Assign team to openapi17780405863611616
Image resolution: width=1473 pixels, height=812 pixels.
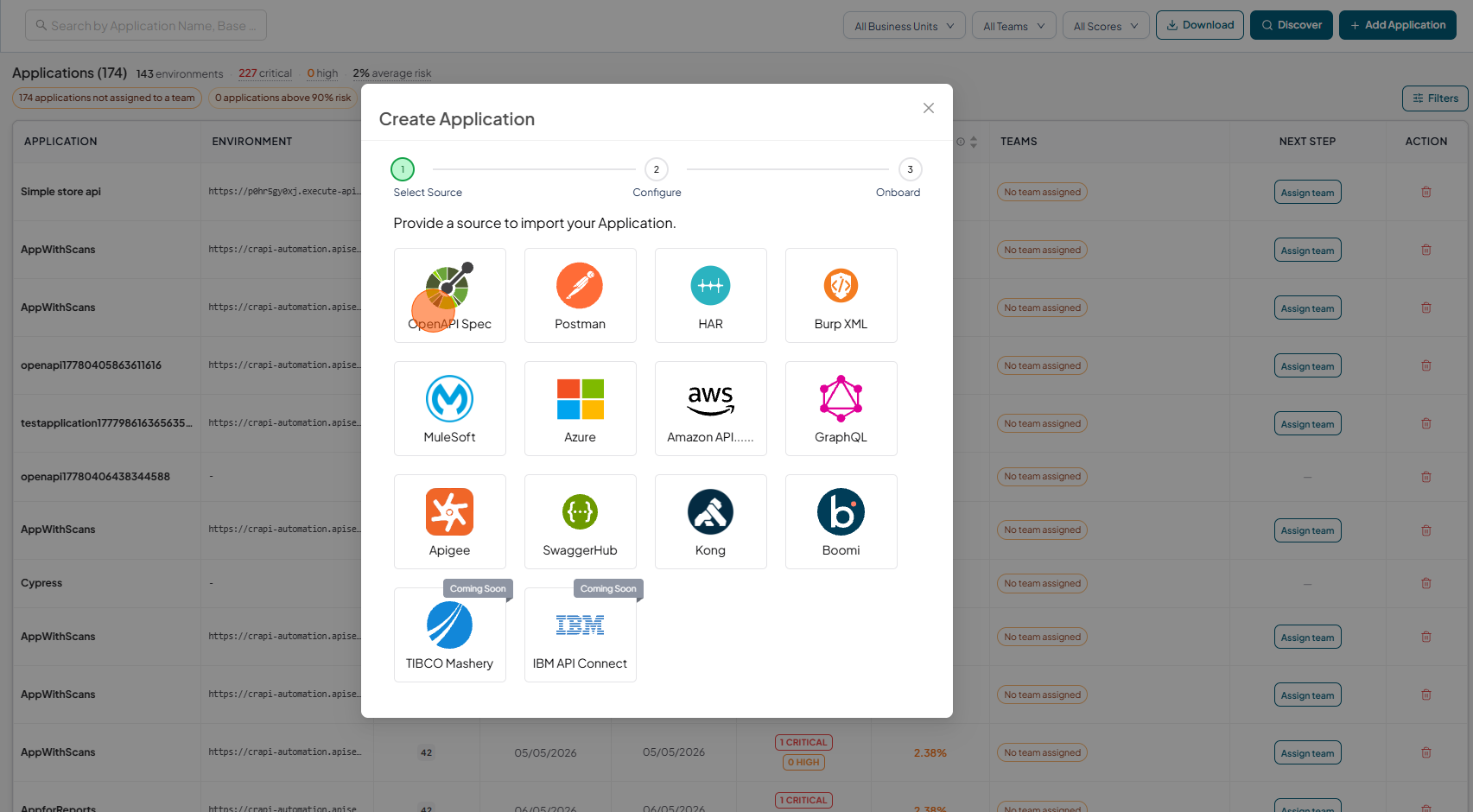(x=1307, y=365)
